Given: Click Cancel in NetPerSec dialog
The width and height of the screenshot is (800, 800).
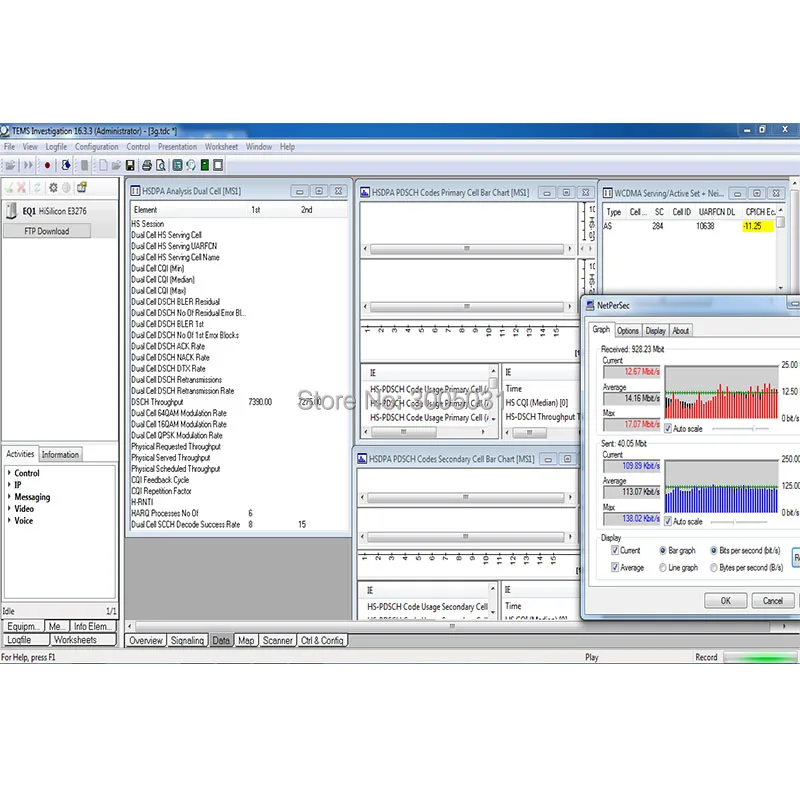Looking at the screenshot, I should pyautogui.click(x=772, y=601).
